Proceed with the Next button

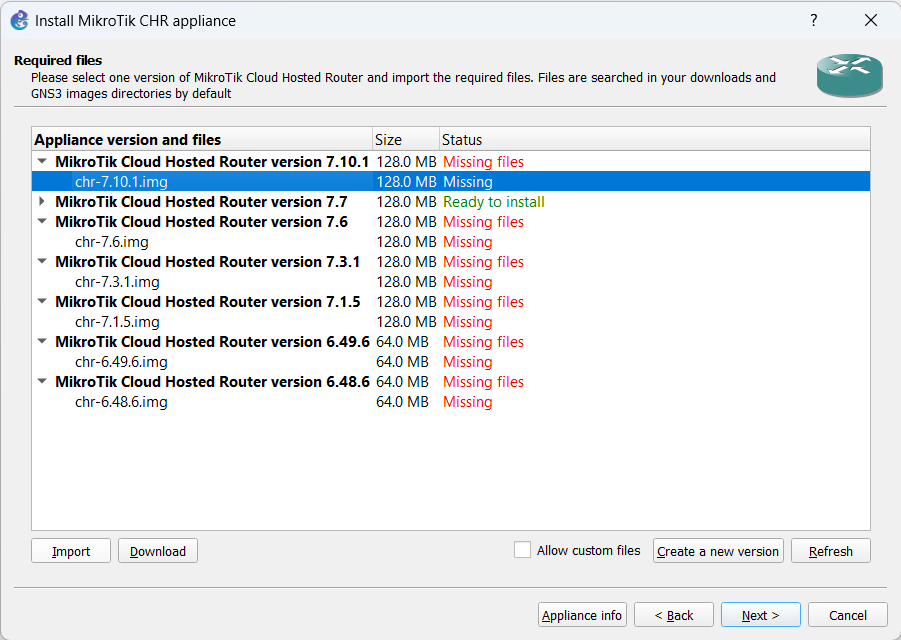click(761, 615)
